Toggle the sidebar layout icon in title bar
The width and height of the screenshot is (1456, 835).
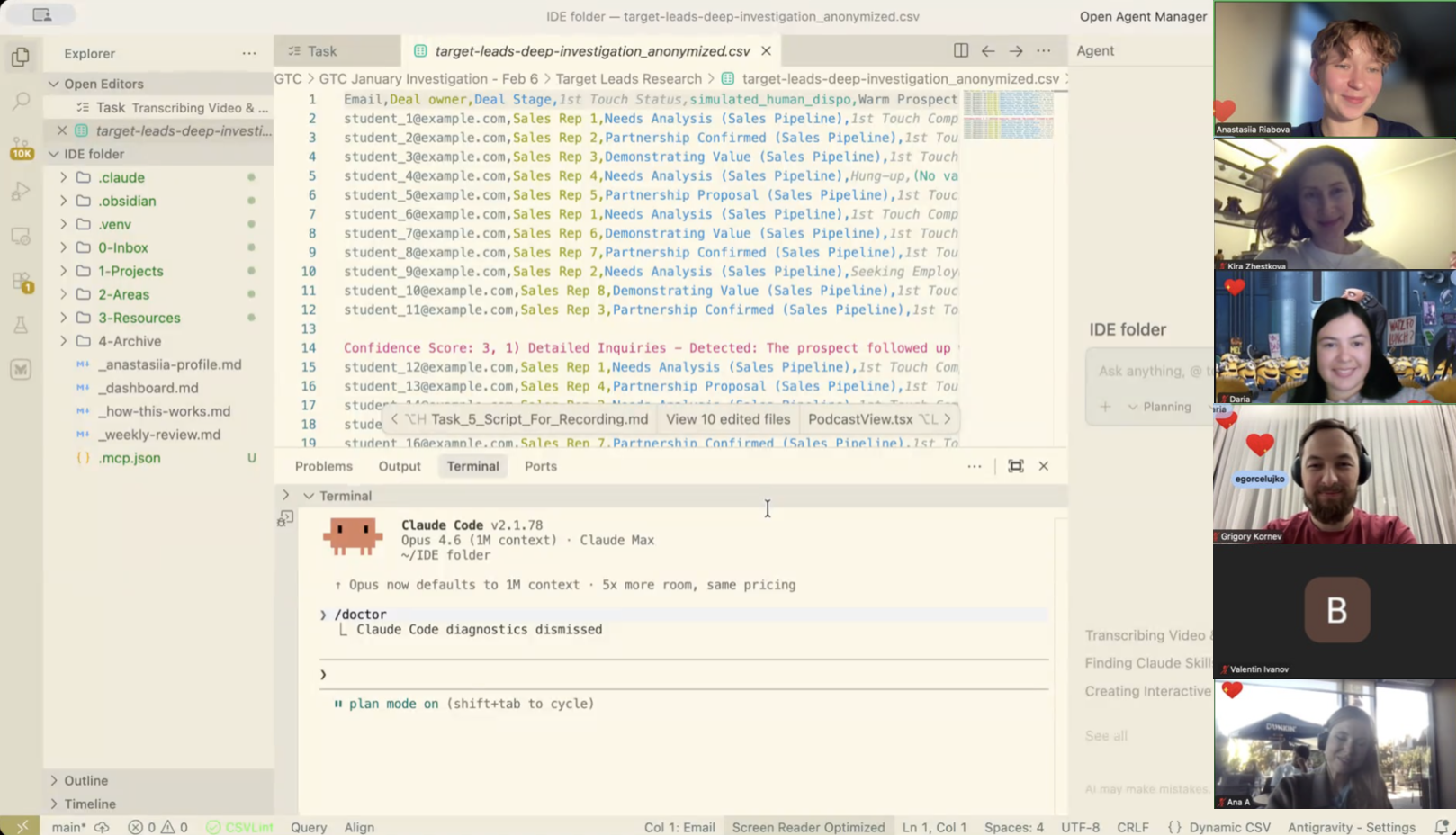41,15
